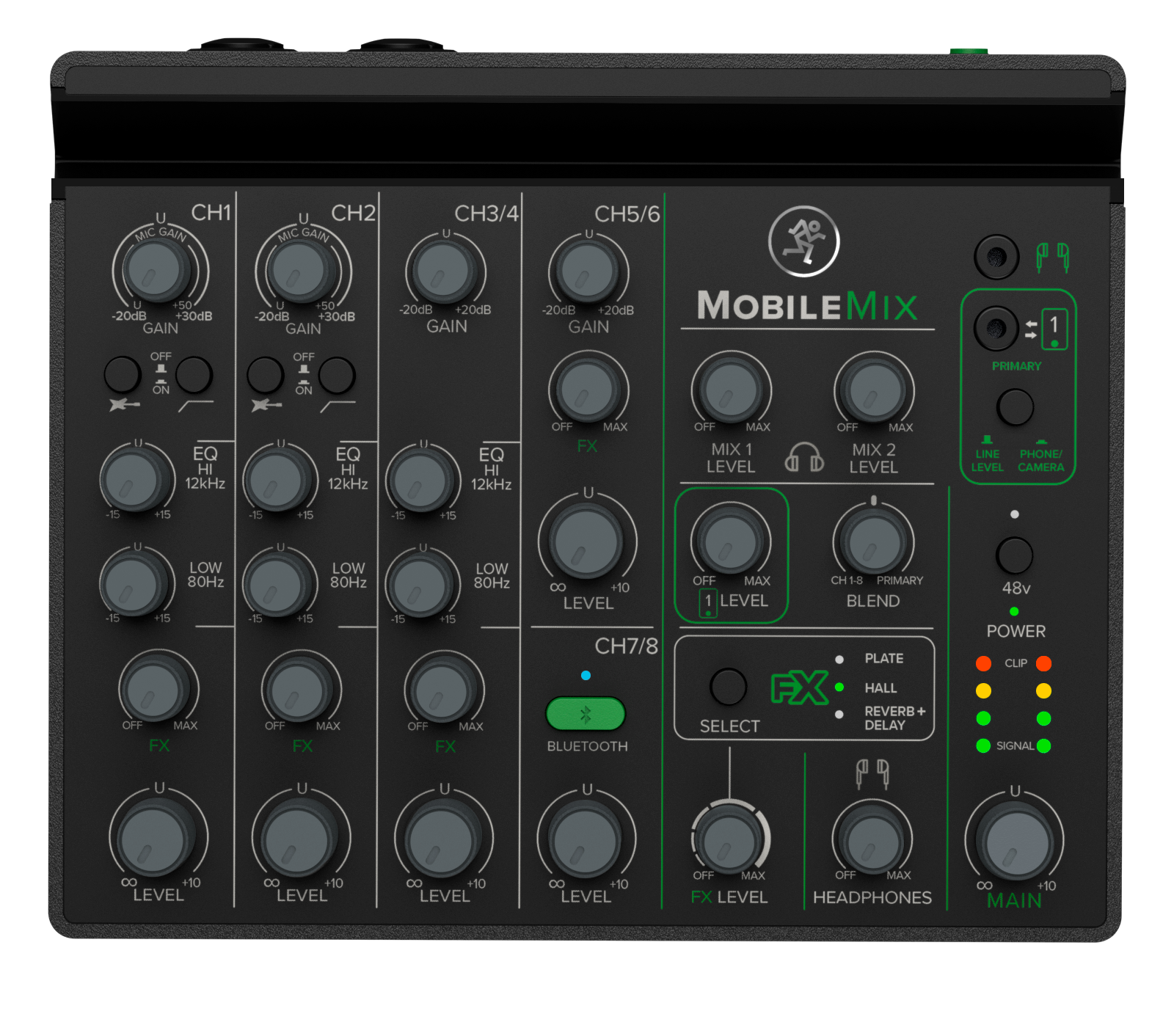Click the FX Level knob
This screenshot has height=1036, width=1174.
click(x=729, y=841)
